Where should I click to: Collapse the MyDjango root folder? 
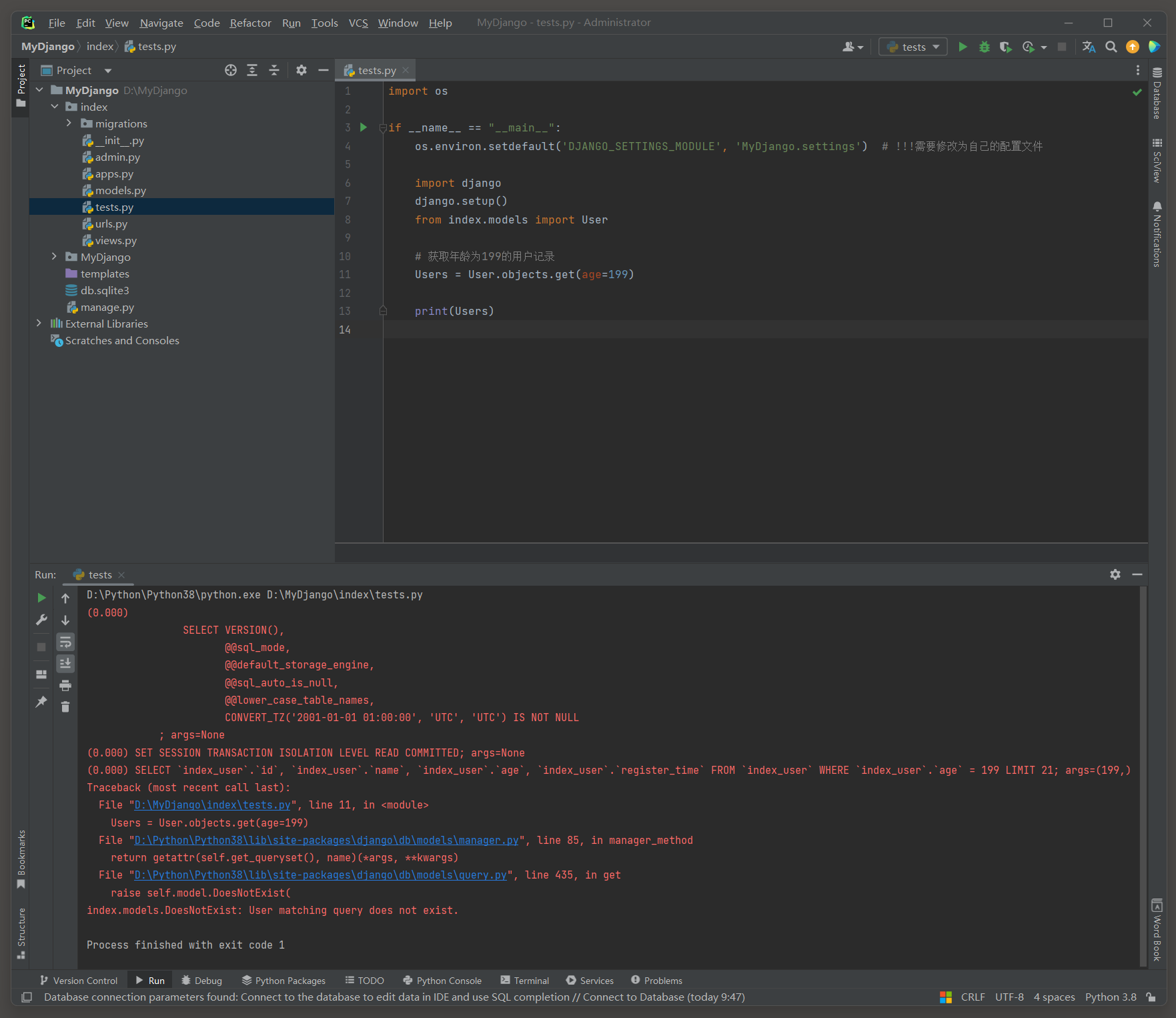[39, 90]
